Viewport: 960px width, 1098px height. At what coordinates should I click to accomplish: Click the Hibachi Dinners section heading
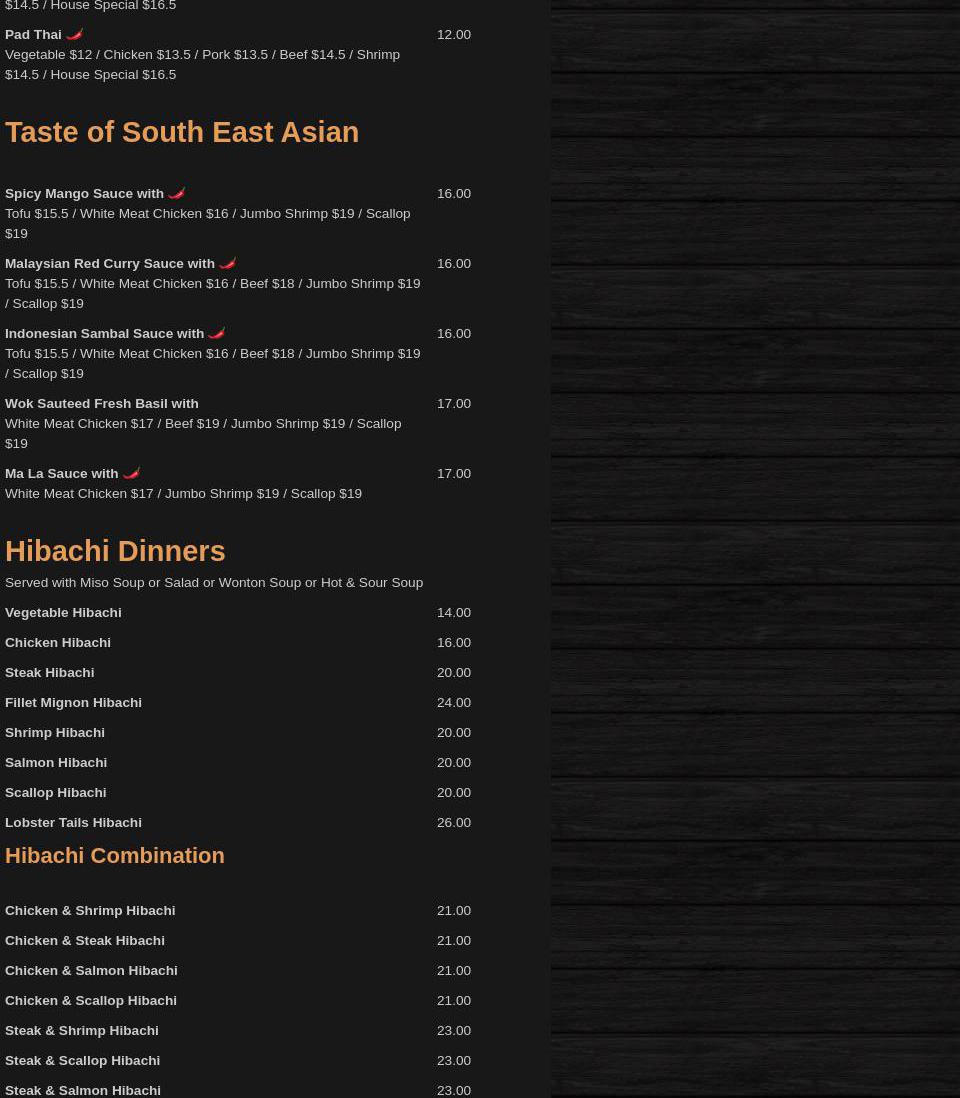click(x=115, y=551)
